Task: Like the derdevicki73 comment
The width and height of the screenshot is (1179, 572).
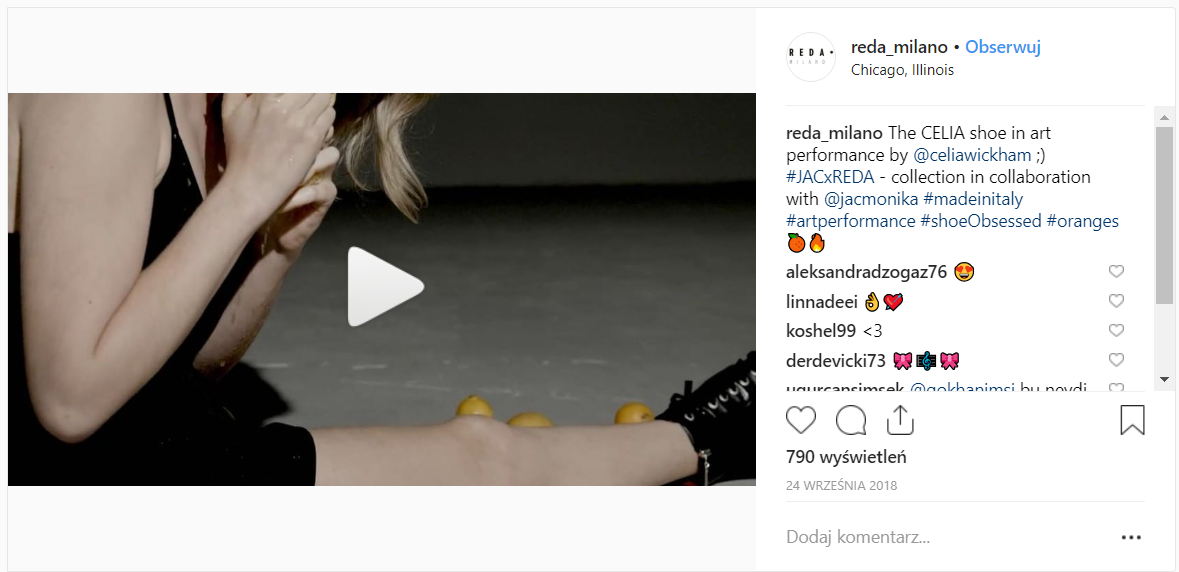Action: (x=1117, y=360)
